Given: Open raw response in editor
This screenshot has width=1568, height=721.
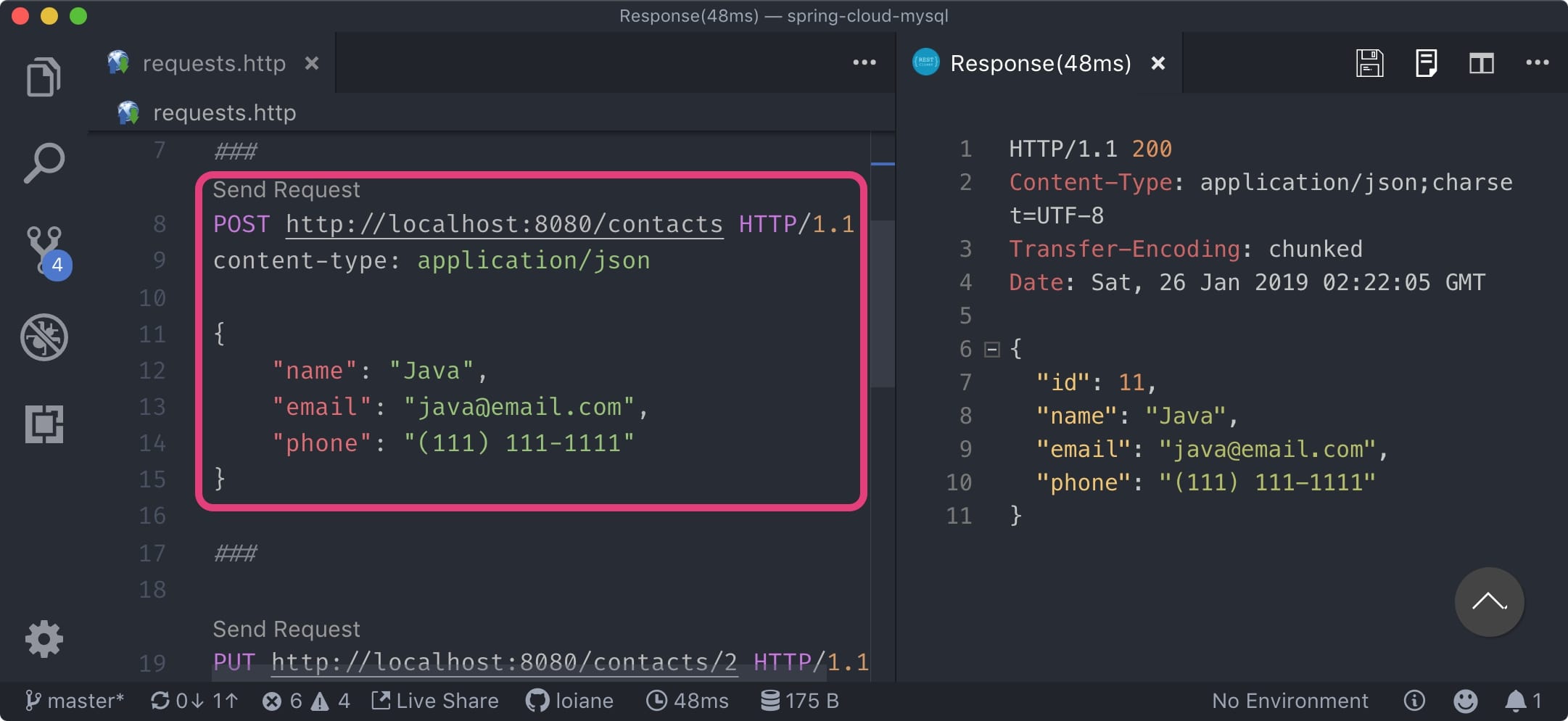Looking at the screenshot, I should (x=1425, y=63).
